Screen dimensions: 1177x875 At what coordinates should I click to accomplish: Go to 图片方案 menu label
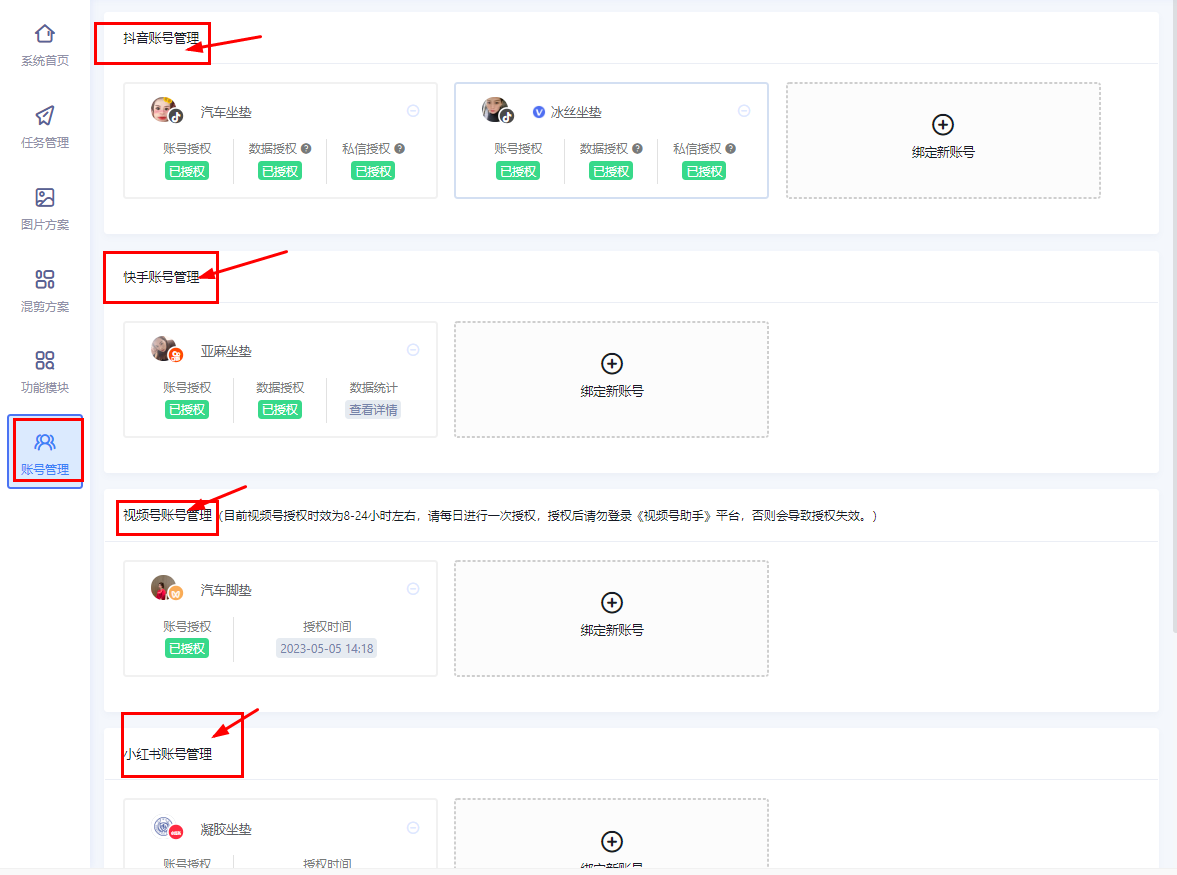click(x=45, y=224)
